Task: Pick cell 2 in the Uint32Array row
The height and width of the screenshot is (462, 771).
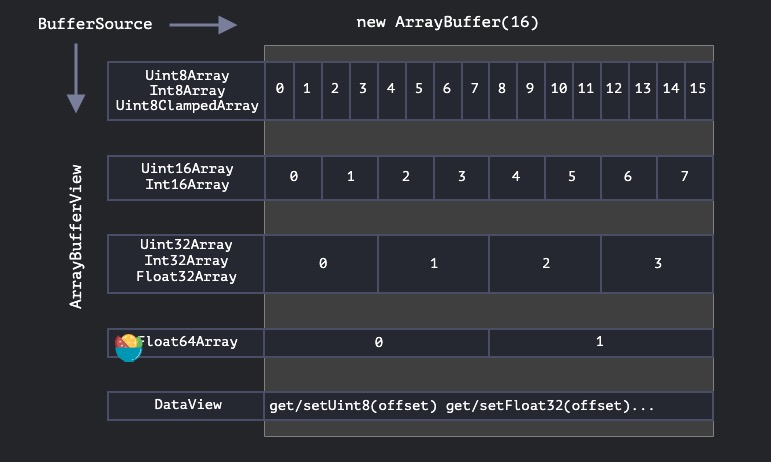Action: 545,264
